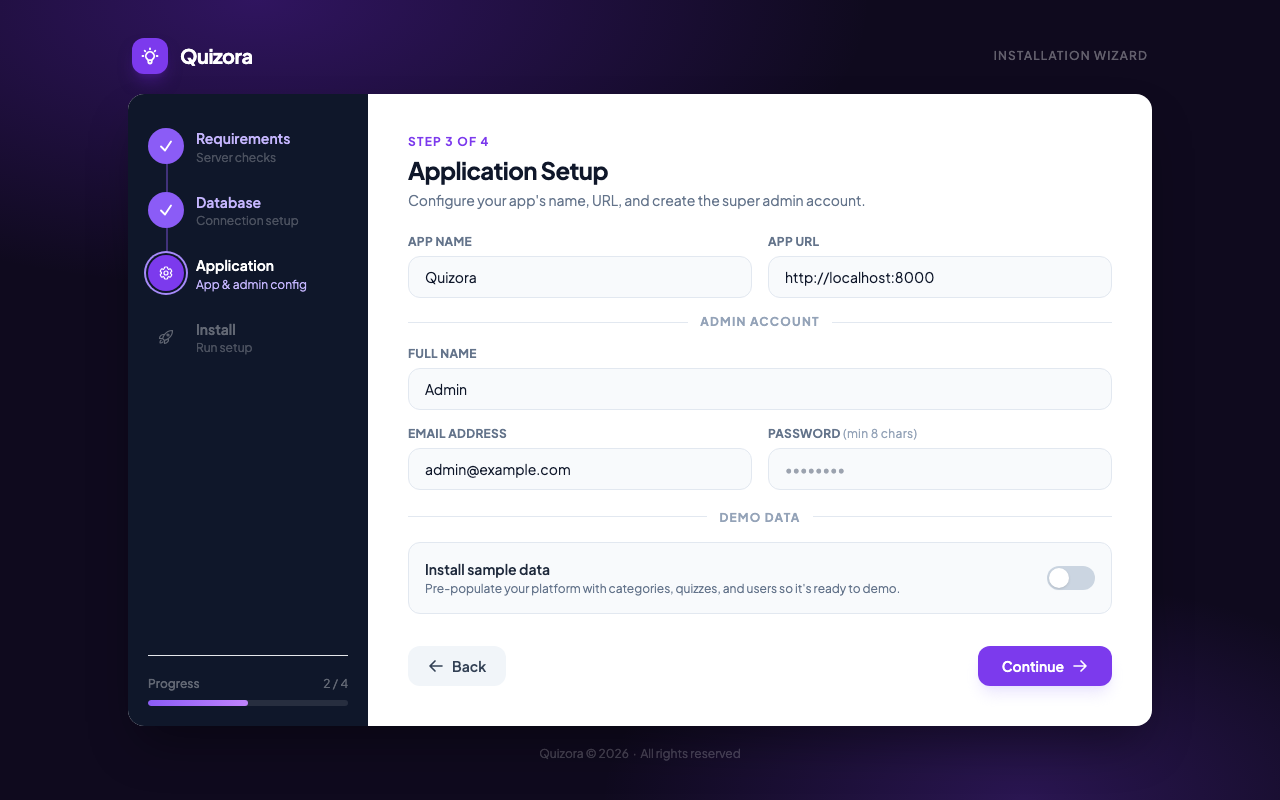Click the App & admin config subtitle
This screenshot has height=800, width=1280.
(251, 285)
